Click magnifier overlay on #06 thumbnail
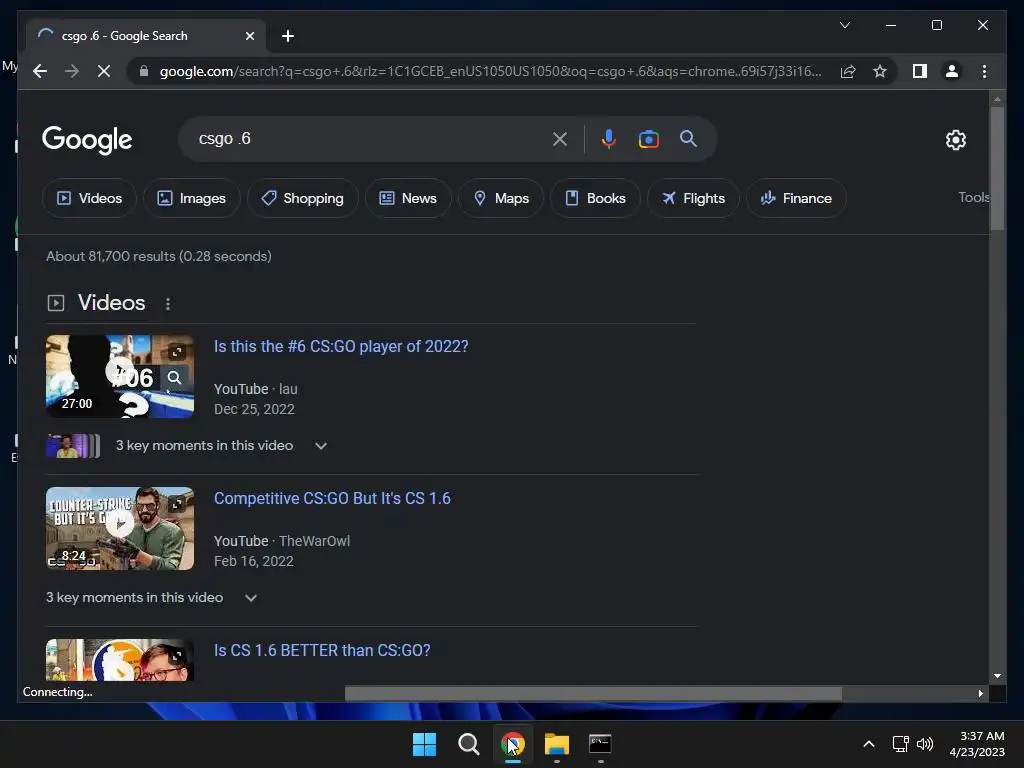The image size is (1024, 768). pos(174,377)
